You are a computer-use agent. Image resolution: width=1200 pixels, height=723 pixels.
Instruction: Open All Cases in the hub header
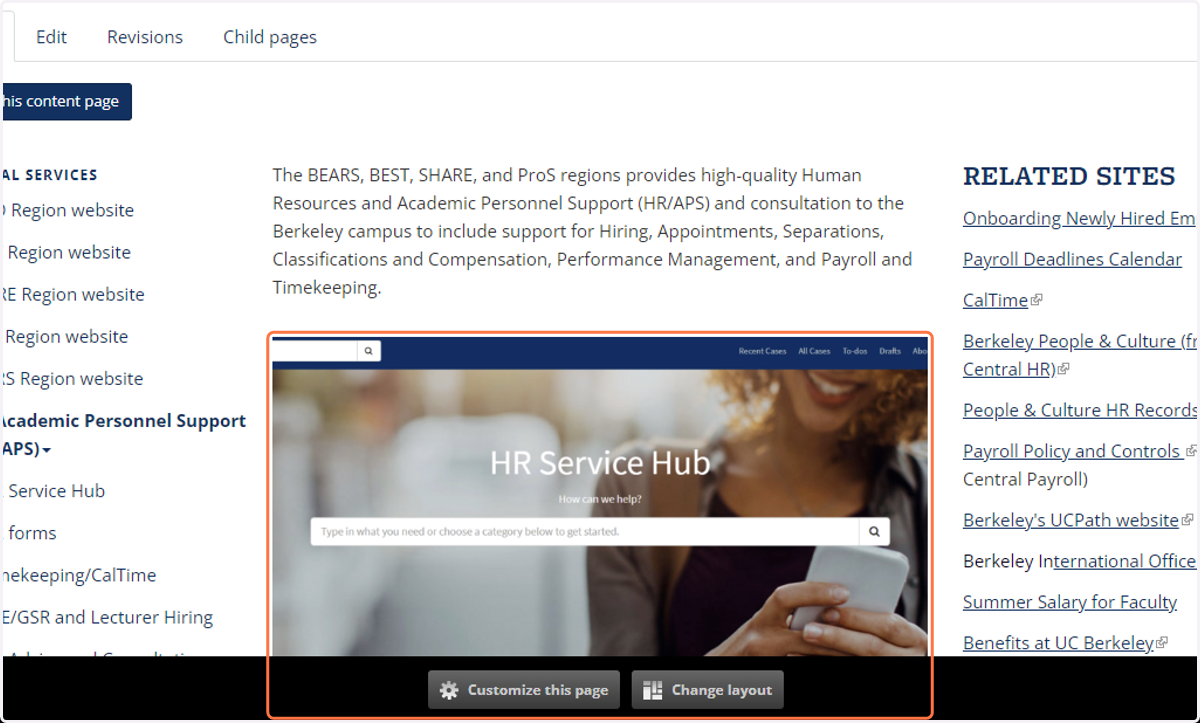[x=814, y=351]
